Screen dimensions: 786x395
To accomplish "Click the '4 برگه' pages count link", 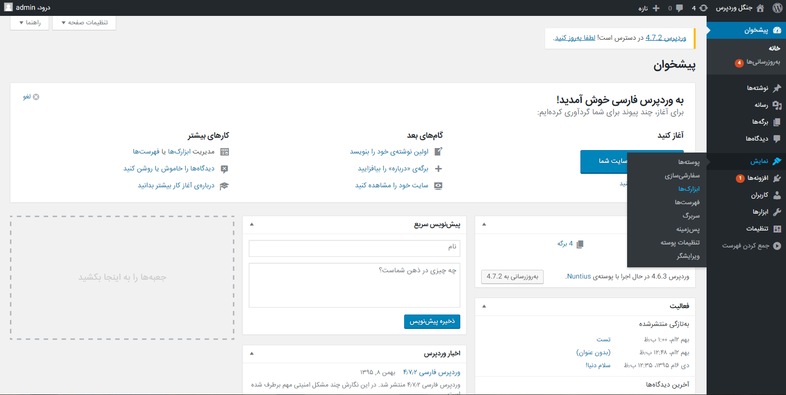I will coord(564,244).
